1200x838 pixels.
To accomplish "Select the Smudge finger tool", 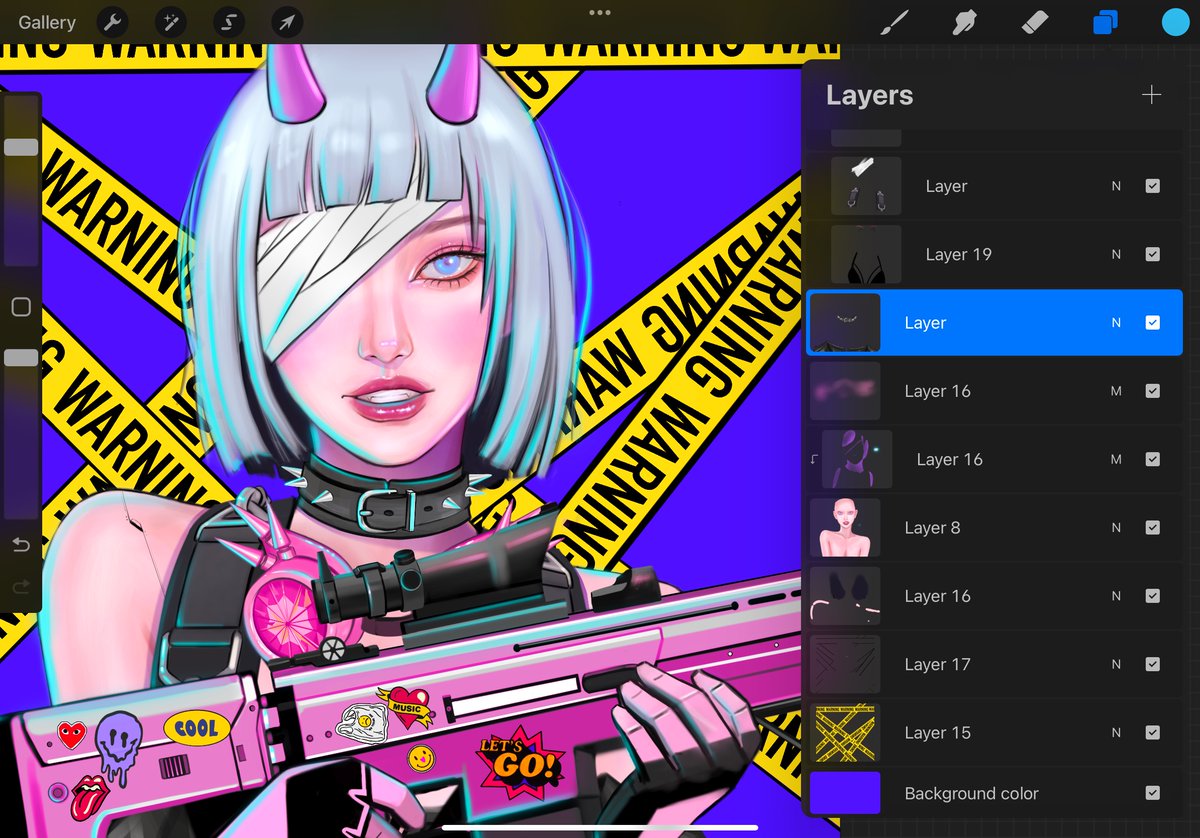I will (x=962, y=22).
